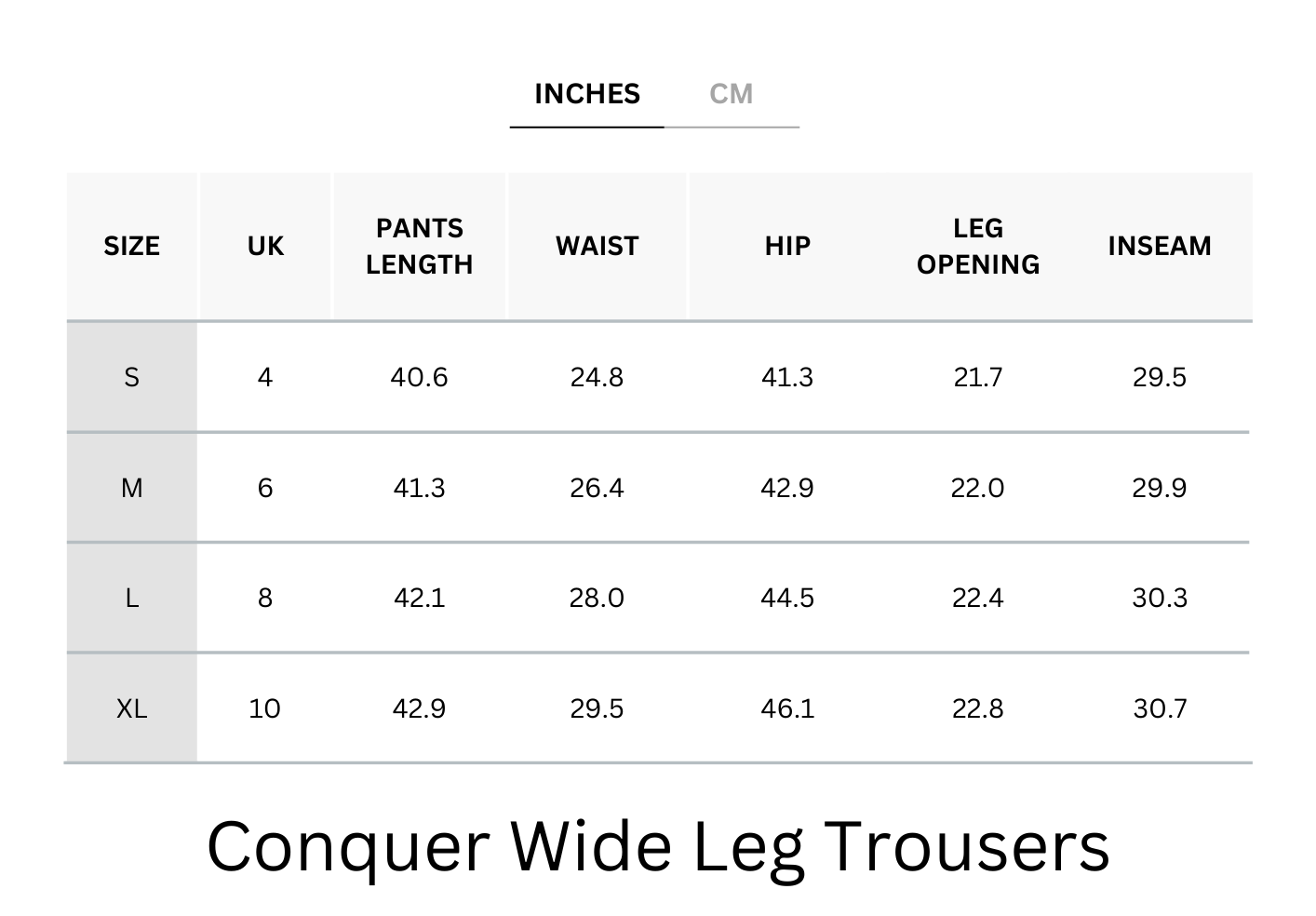Image resolution: width=1316 pixels, height=916 pixels.
Task: Select the HIP column header
Action: [x=787, y=246]
